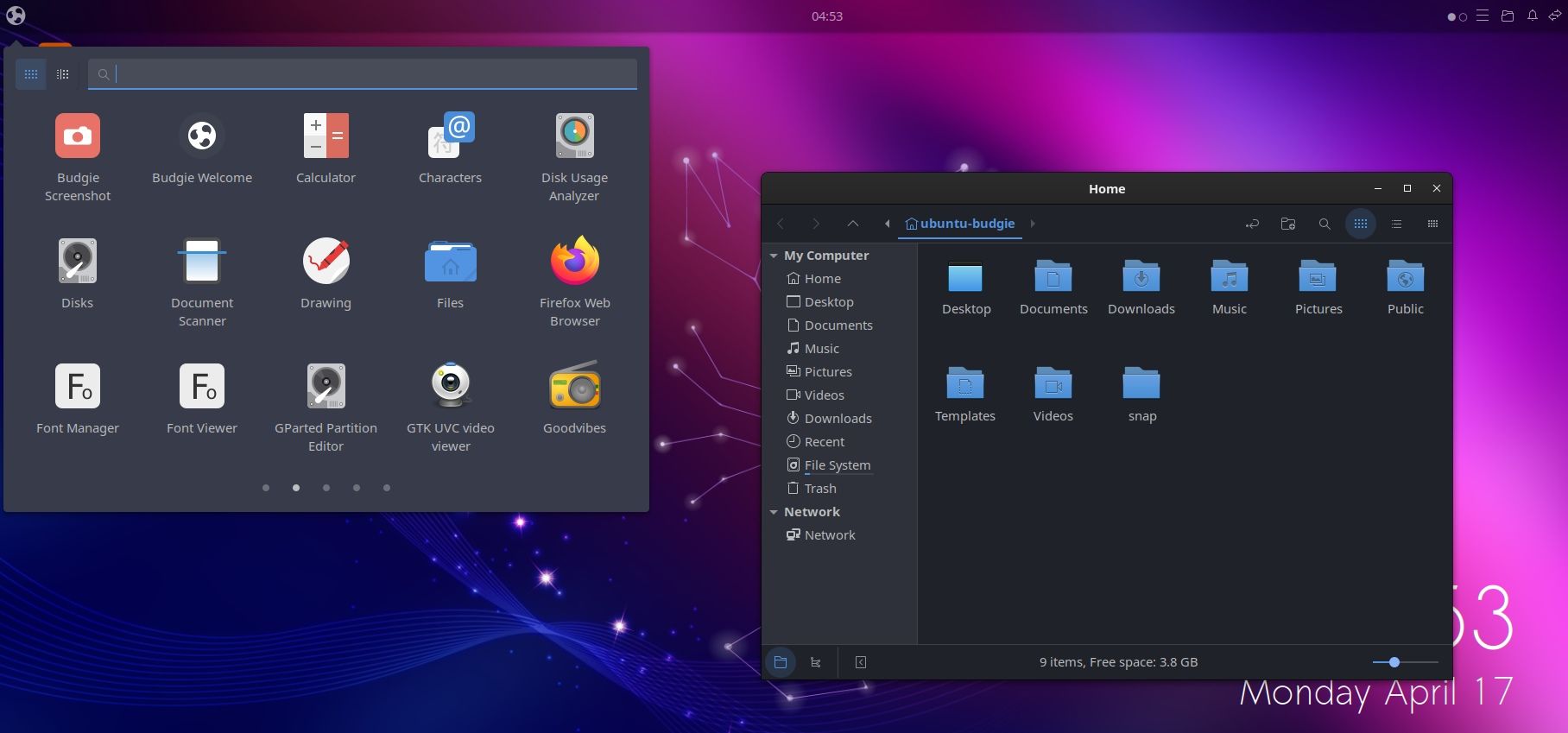Open Budgie Welcome from menu

[202, 148]
